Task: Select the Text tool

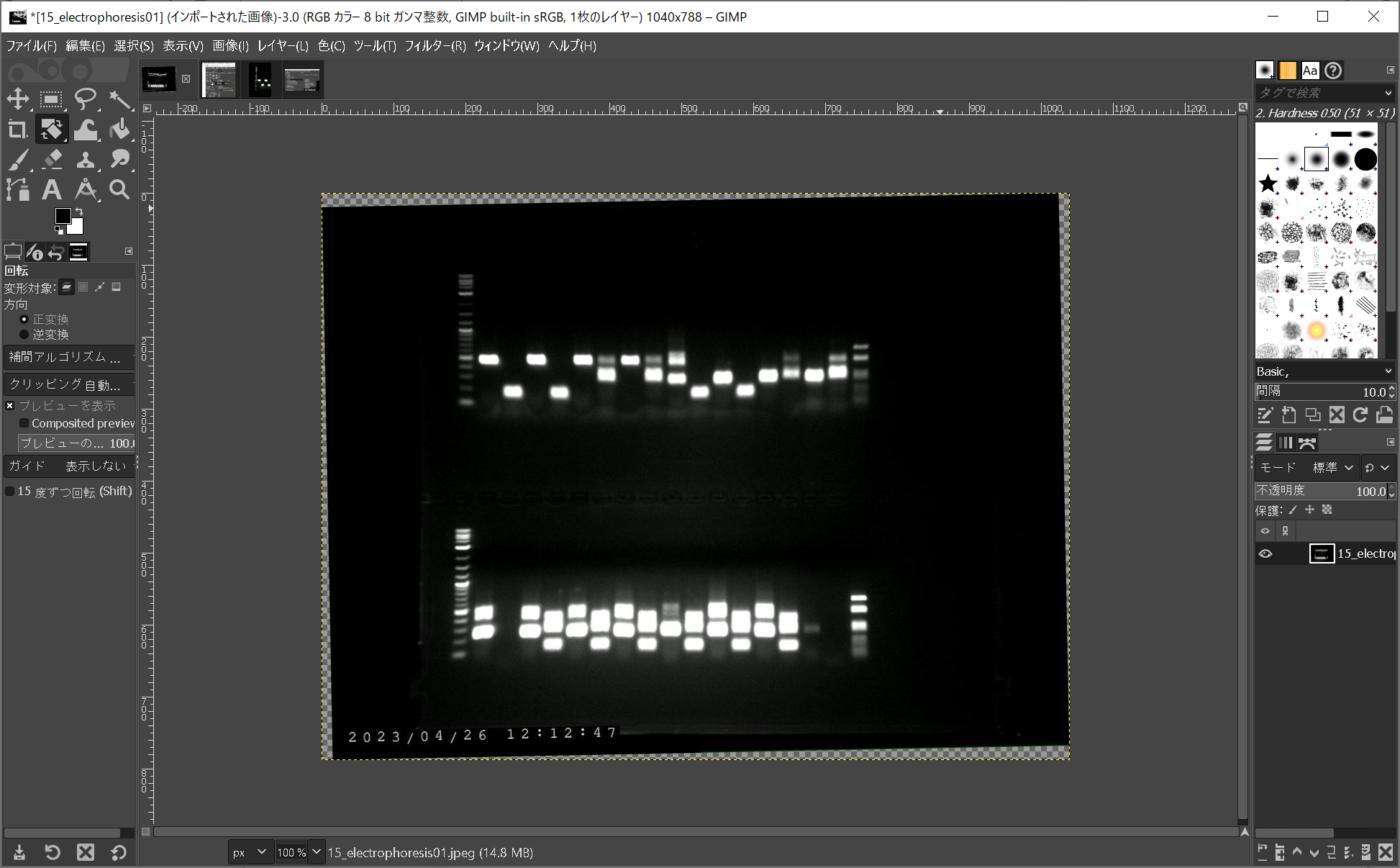Action: pyautogui.click(x=51, y=190)
